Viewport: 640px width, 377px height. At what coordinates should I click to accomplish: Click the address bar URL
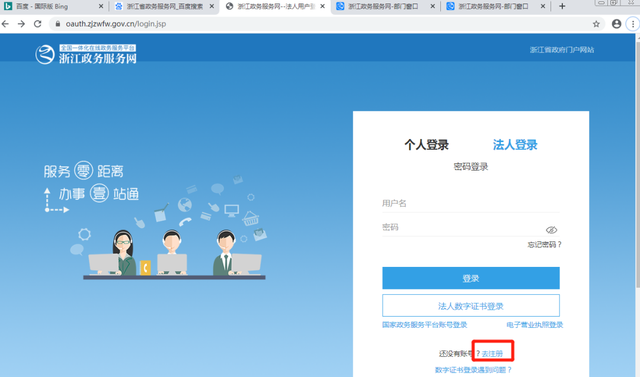(x=116, y=24)
